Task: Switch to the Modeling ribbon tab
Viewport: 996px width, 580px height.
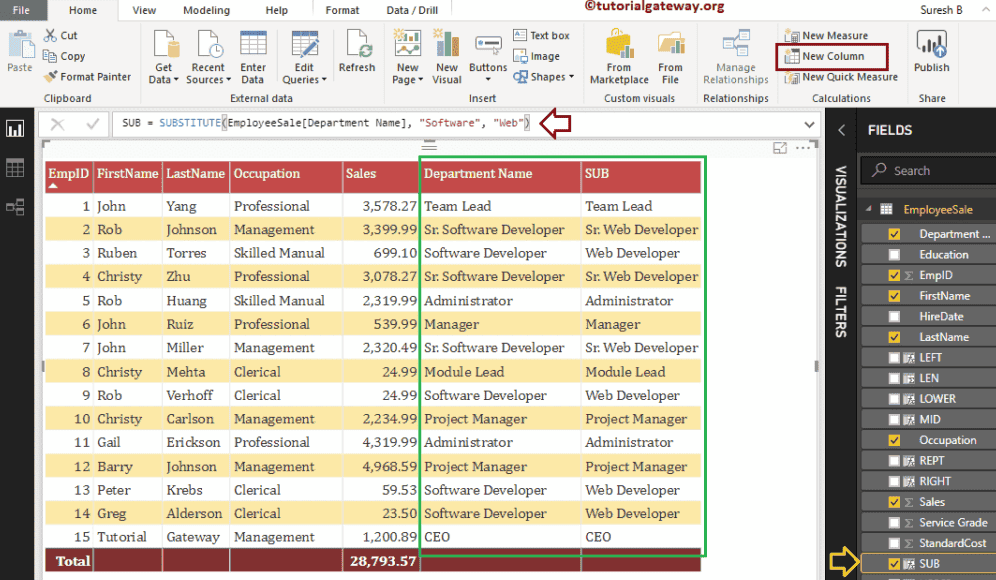Action: [206, 11]
